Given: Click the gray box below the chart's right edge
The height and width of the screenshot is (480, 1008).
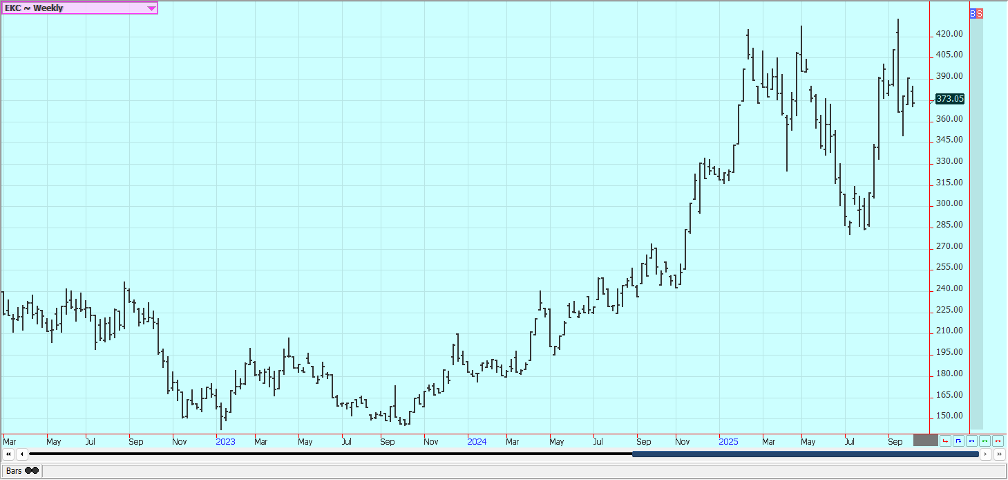Looking at the screenshot, I should 925,440.
